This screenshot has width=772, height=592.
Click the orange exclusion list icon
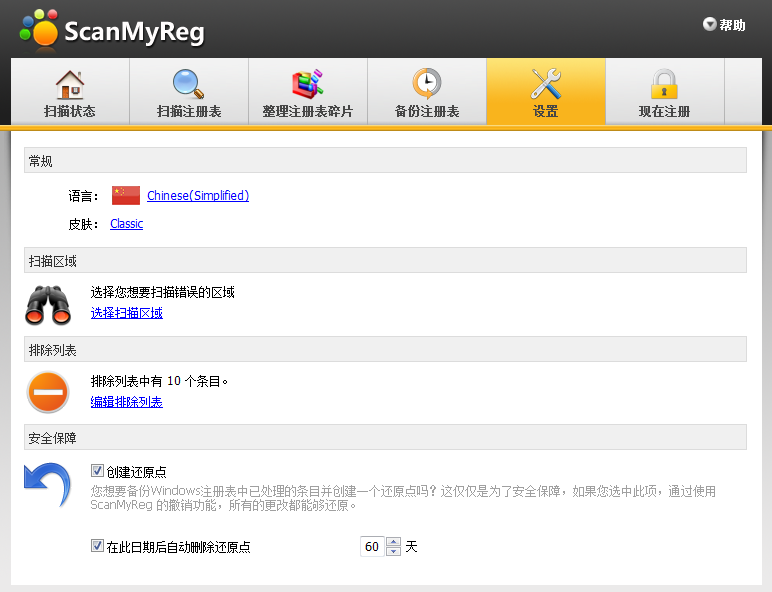(x=48, y=392)
